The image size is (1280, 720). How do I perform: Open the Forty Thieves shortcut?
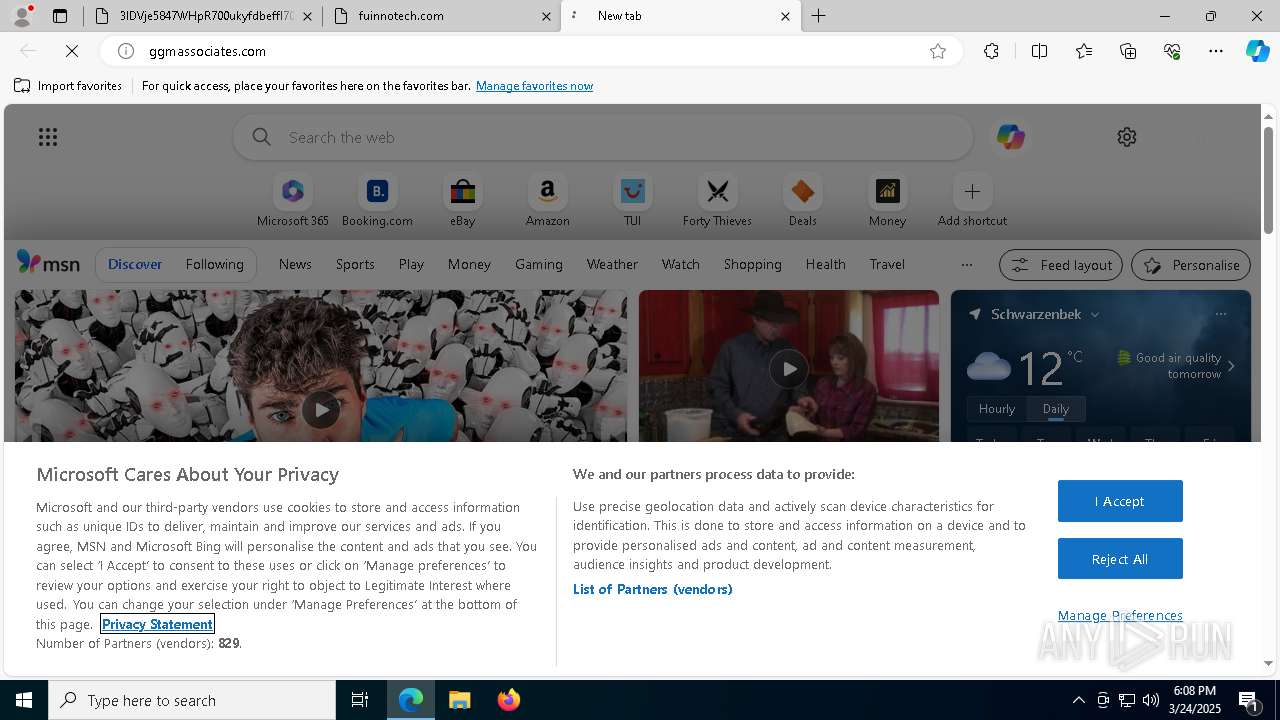tap(717, 201)
